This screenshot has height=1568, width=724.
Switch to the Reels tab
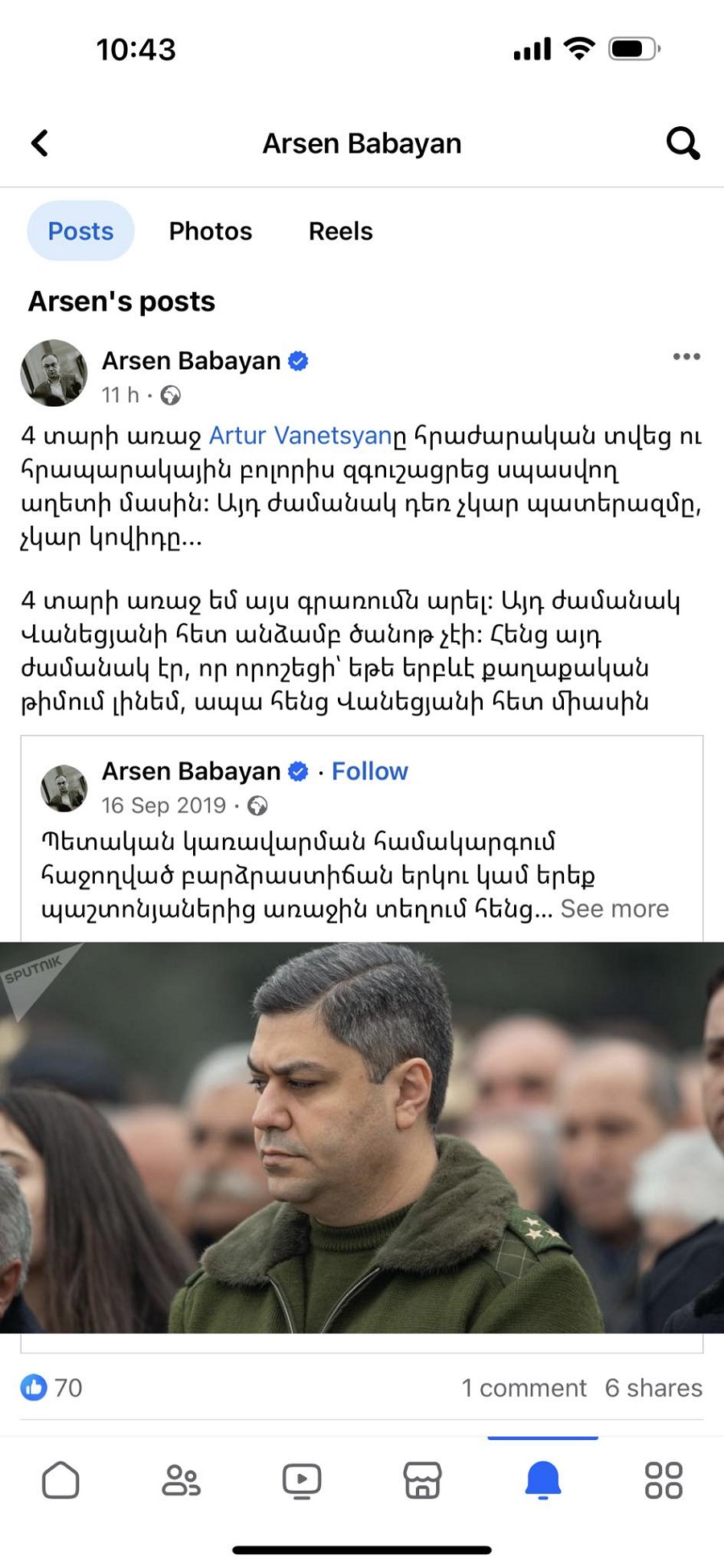340,231
